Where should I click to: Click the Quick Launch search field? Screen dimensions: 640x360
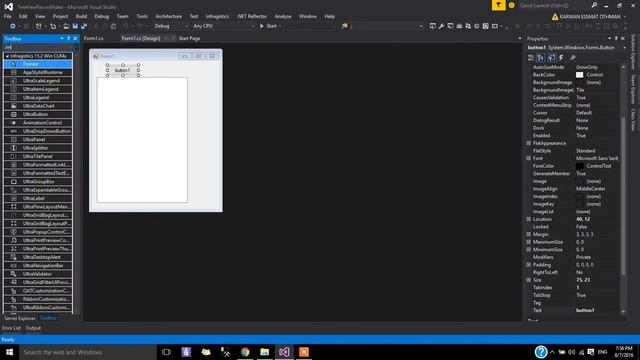553,5
